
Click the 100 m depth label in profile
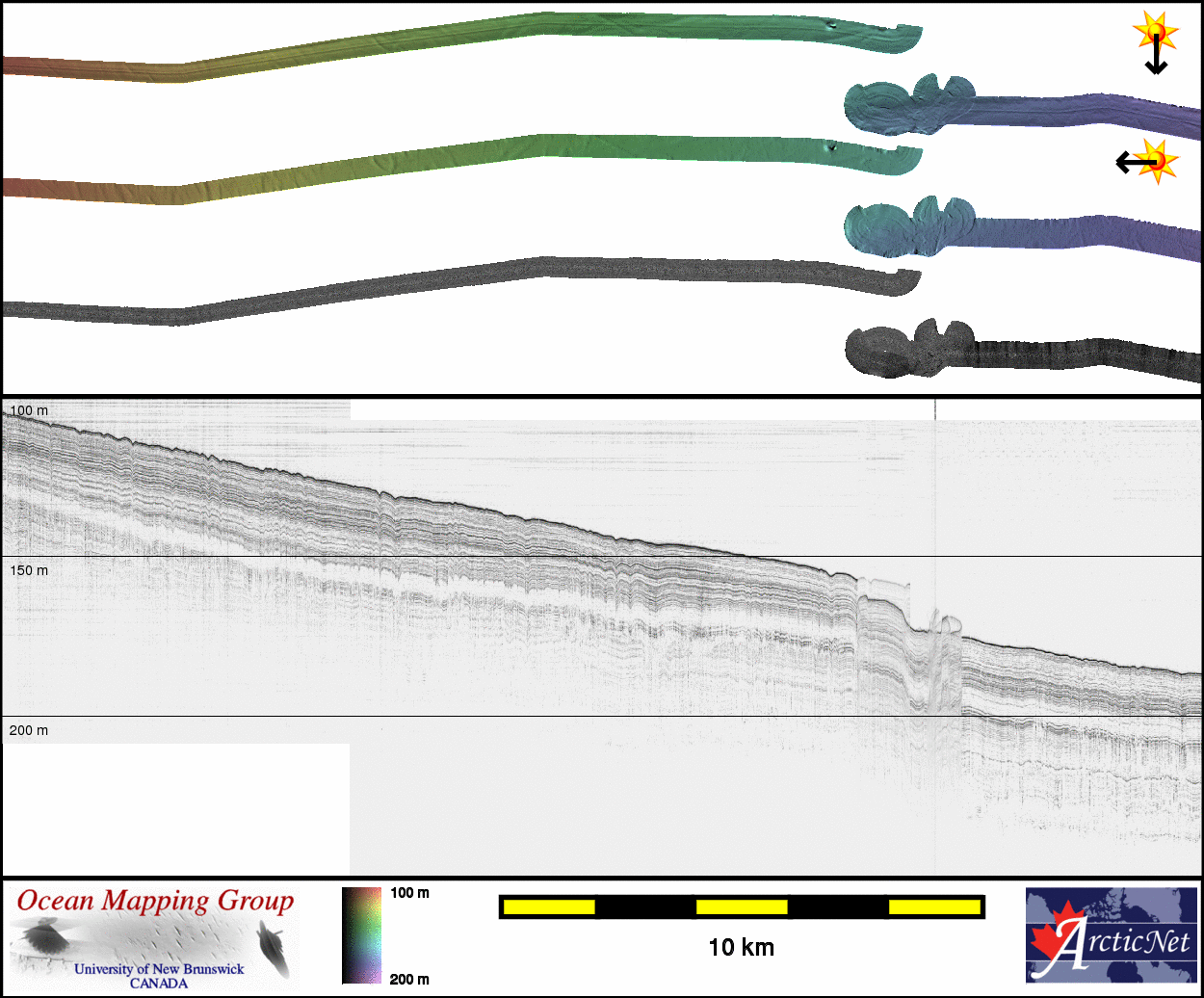coord(28,411)
